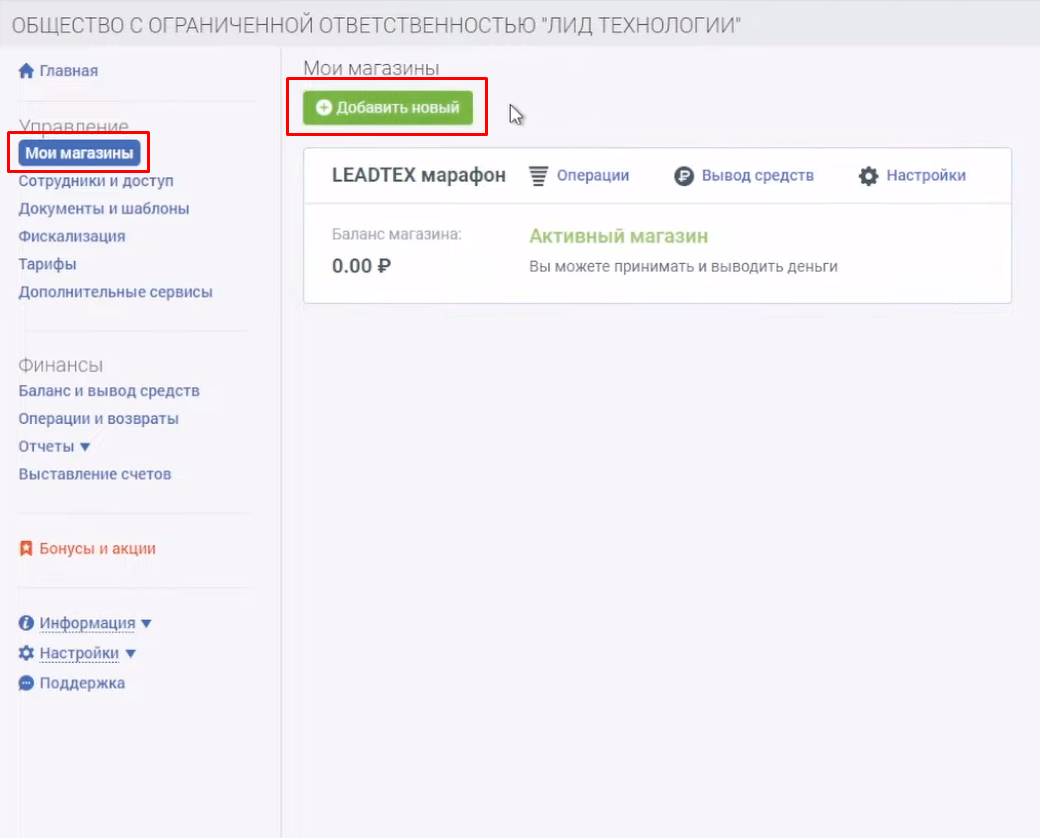Open Документы и шаблоны page
Image resolution: width=1040 pixels, height=838 pixels.
[104, 209]
